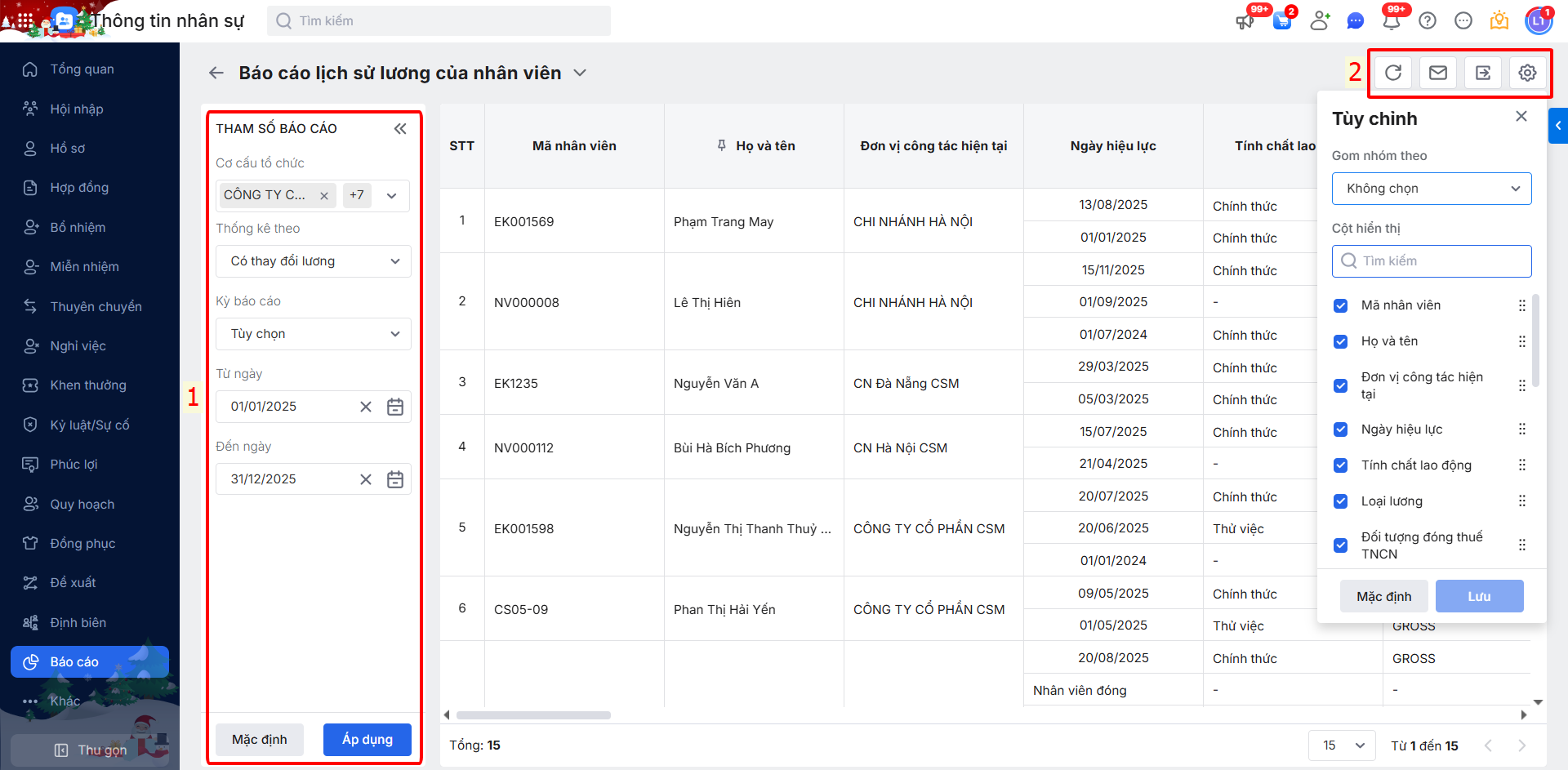The image size is (1568, 770).
Task: Collapse the report parameters panel
Action: pyautogui.click(x=400, y=129)
